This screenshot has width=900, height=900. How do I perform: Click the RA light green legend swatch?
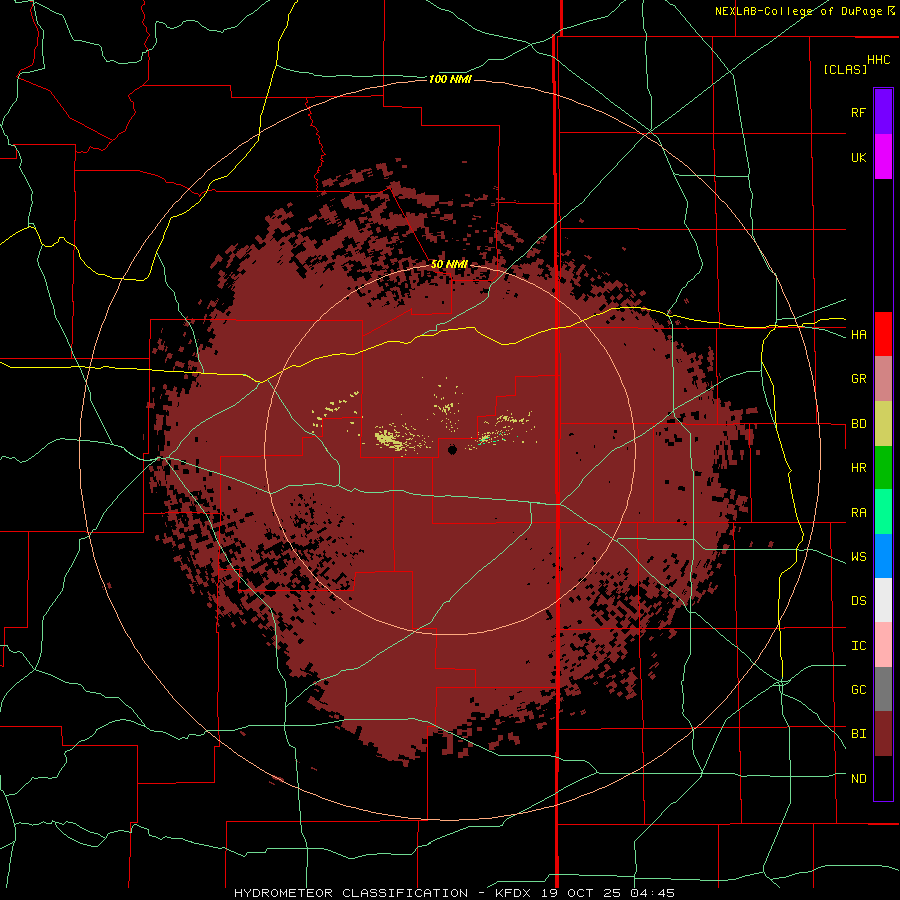pos(883,512)
